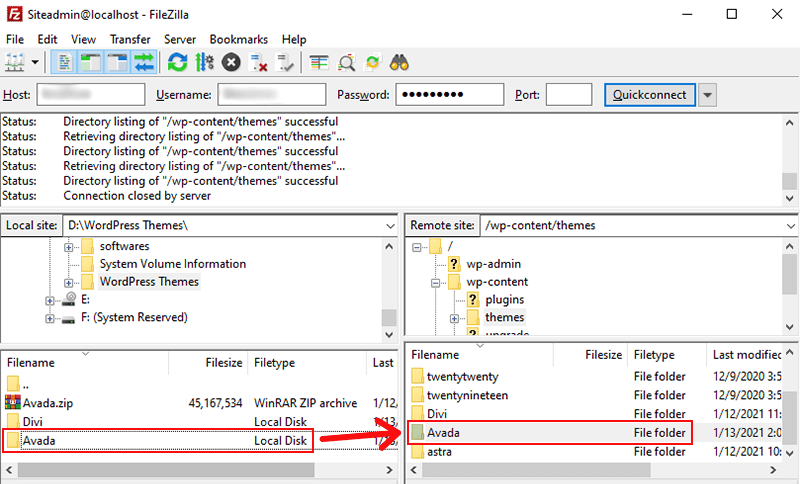
Task: Expand the F: (System Reserved) drive
Action: tap(49, 318)
